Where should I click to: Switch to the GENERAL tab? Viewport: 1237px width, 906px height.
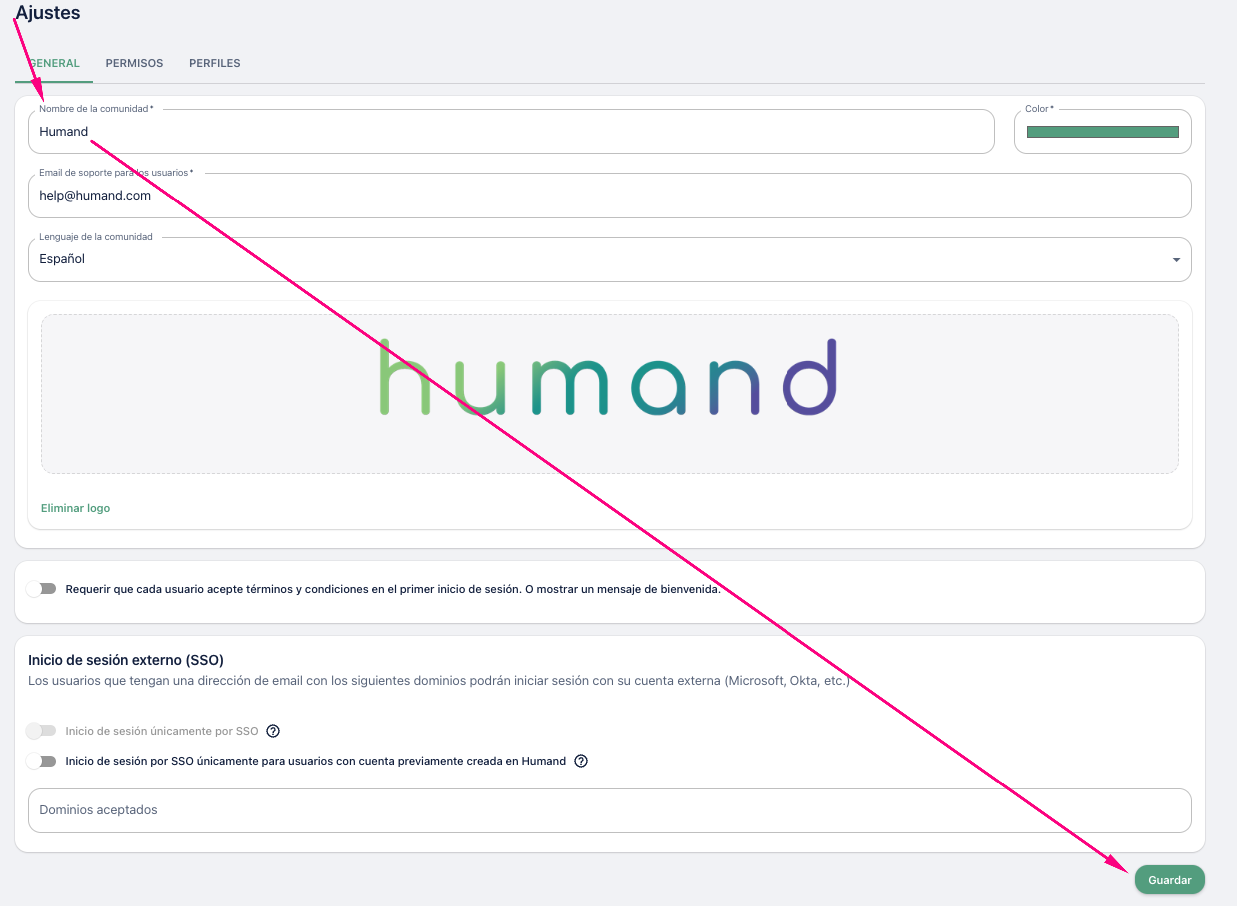55,63
